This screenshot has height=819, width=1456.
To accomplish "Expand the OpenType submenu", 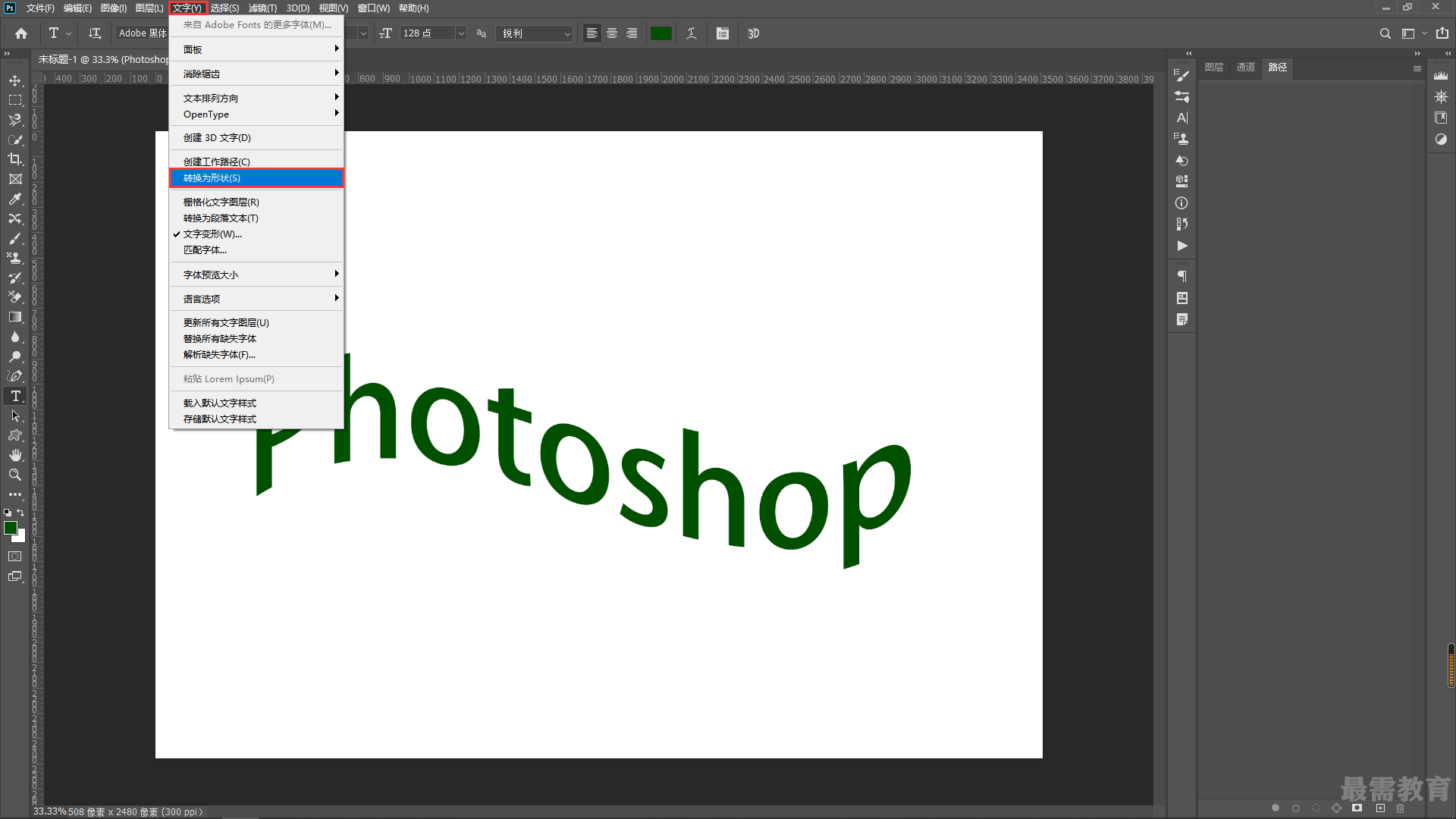I will coord(256,115).
